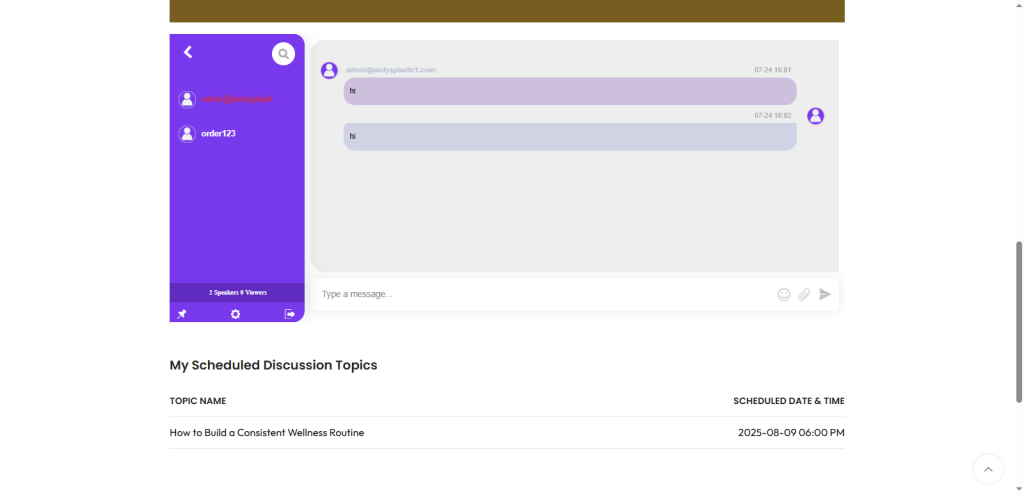Image resolution: width=1024 pixels, height=495 pixels.
Task: Click the Topic Name column header
Action: point(198,401)
